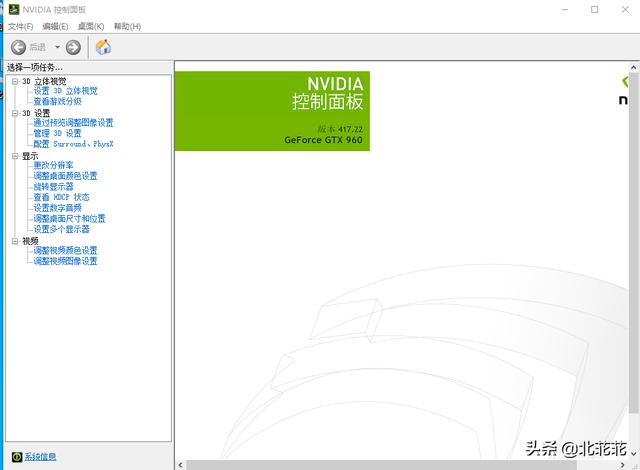The image size is (640, 470).
Task: Collapse the 3D 设置 tree node
Action: click(x=15, y=113)
